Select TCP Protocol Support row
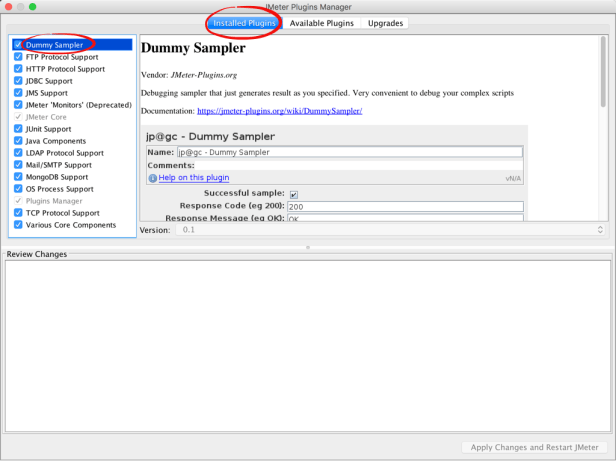The image size is (616, 461). pyautogui.click(x=72, y=213)
